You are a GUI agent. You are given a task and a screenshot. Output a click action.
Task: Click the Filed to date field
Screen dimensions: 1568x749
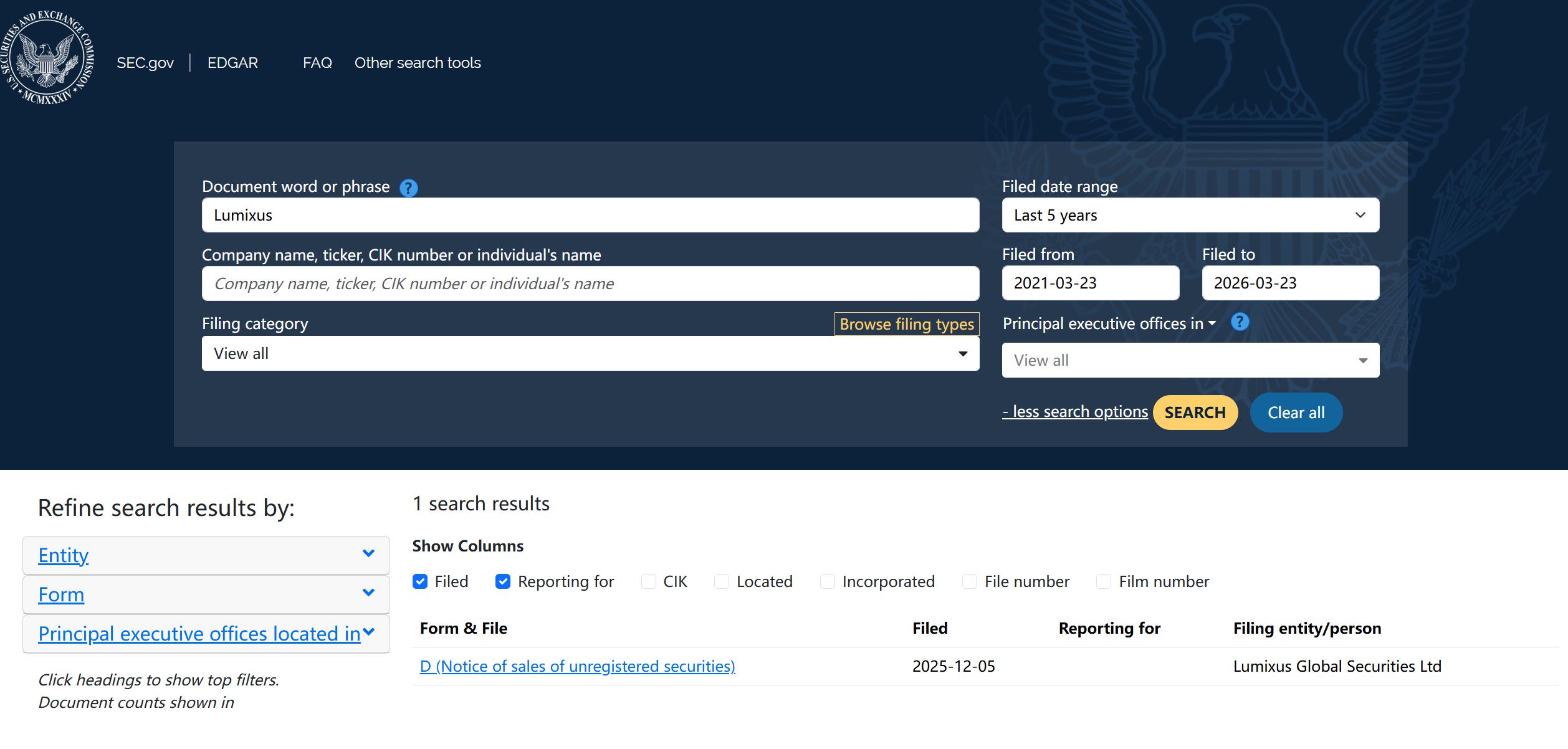coord(1291,283)
